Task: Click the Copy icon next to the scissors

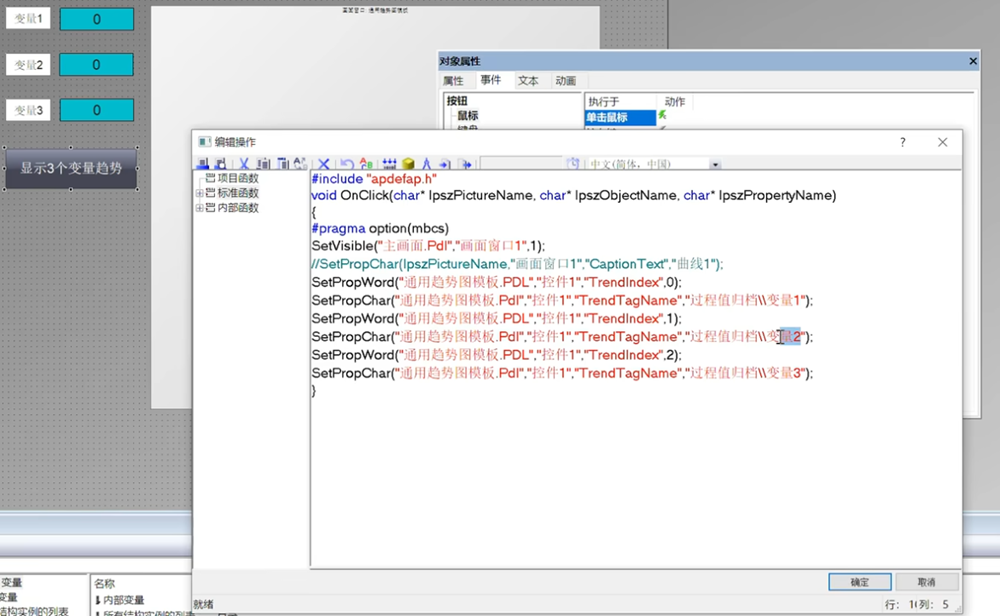Action: coord(263,164)
